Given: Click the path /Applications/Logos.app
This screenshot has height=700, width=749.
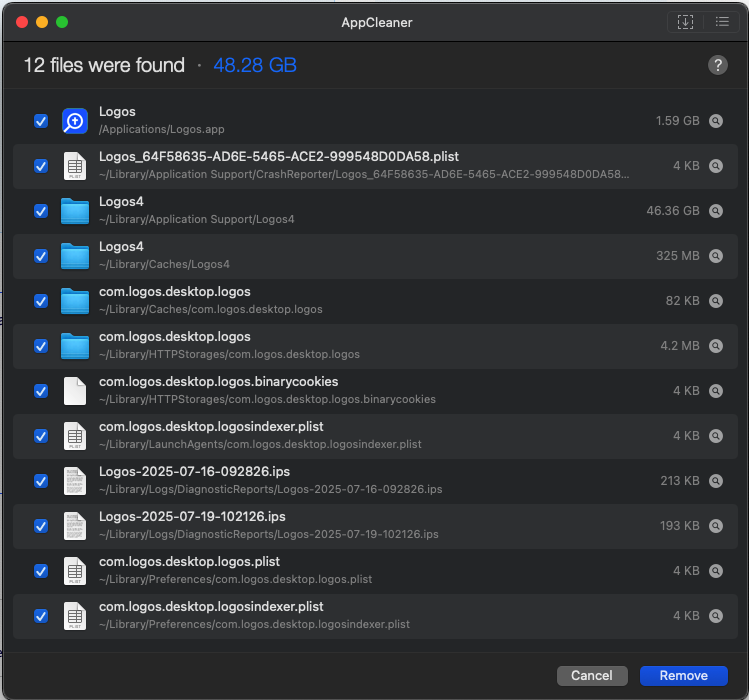Looking at the screenshot, I should tap(161, 129).
